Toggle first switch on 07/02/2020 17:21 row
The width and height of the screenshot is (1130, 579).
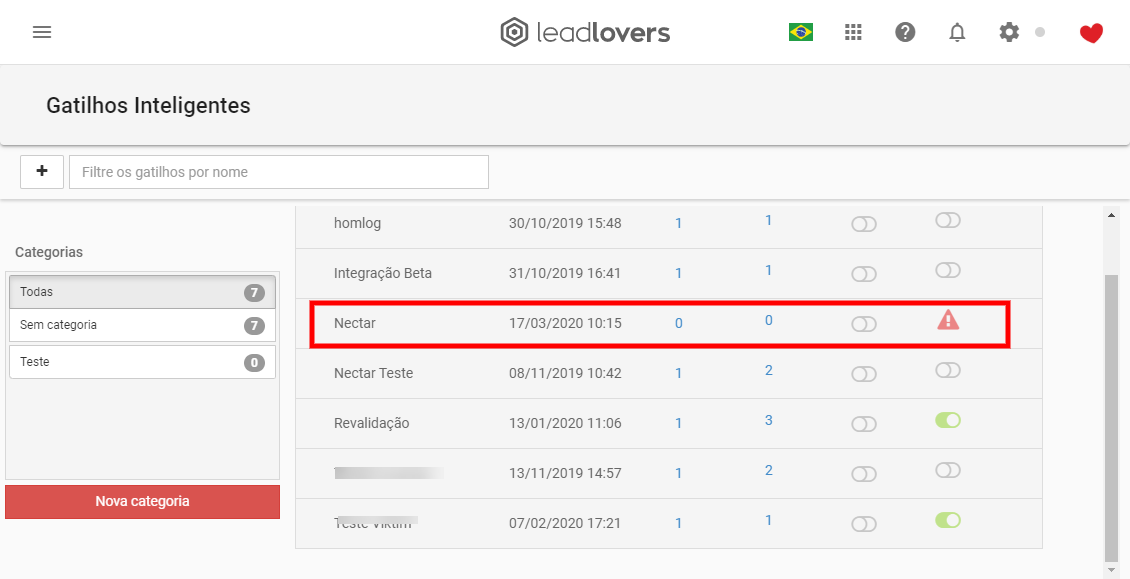863,524
